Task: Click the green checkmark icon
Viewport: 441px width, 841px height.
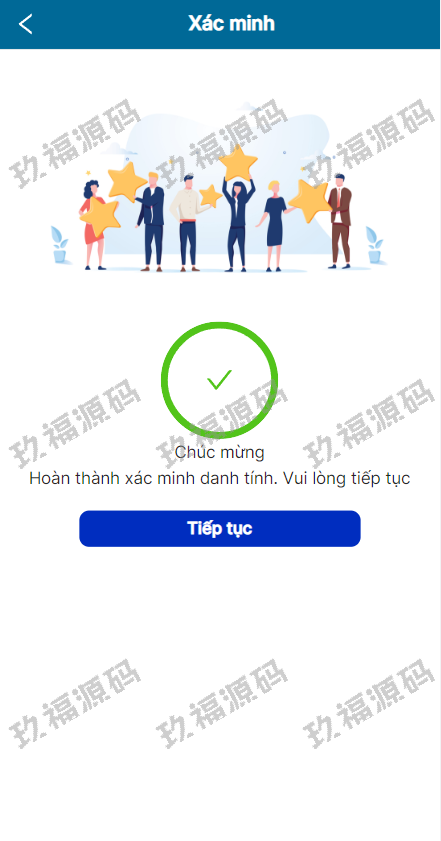Action: (x=219, y=380)
